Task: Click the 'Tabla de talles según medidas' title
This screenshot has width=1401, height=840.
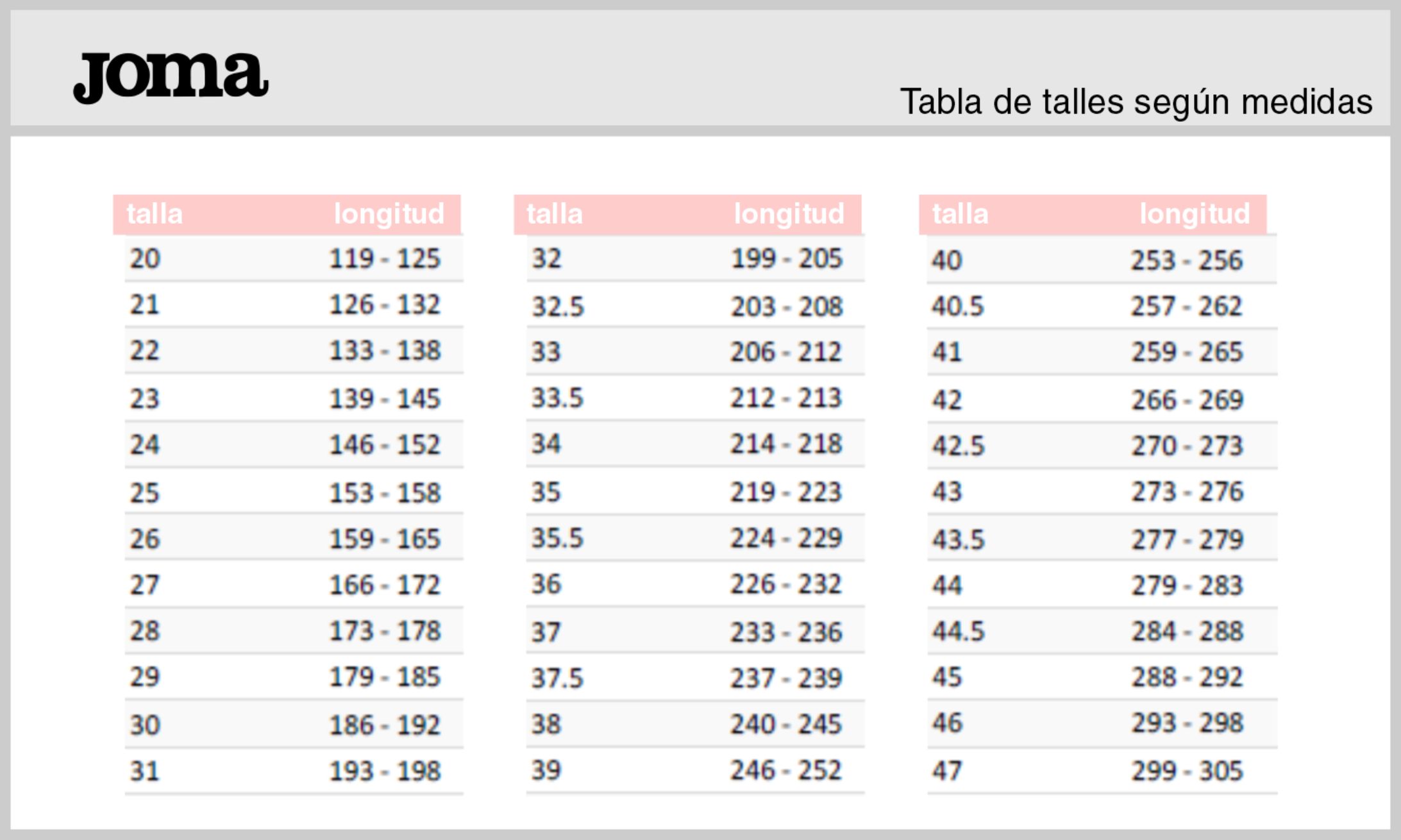Action: pyautogui.click(x=1136, y=102)
